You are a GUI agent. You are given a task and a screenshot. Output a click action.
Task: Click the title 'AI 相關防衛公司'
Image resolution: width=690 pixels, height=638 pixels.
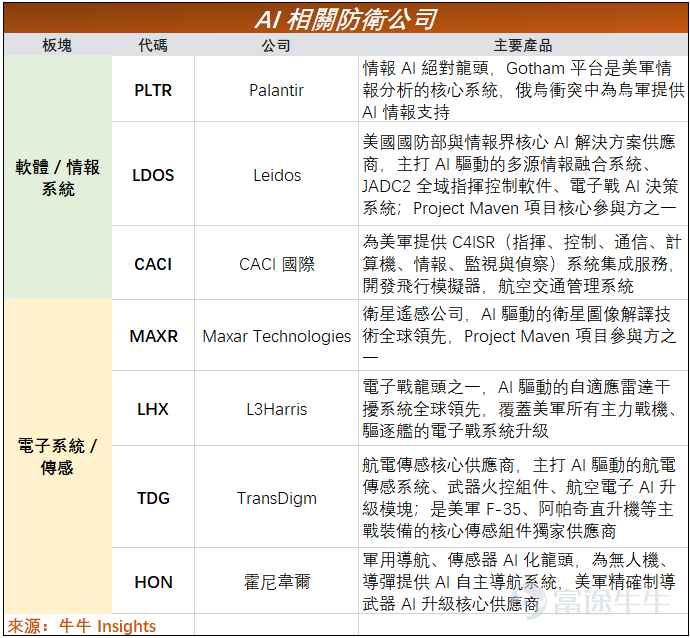(x=346, y=19)
